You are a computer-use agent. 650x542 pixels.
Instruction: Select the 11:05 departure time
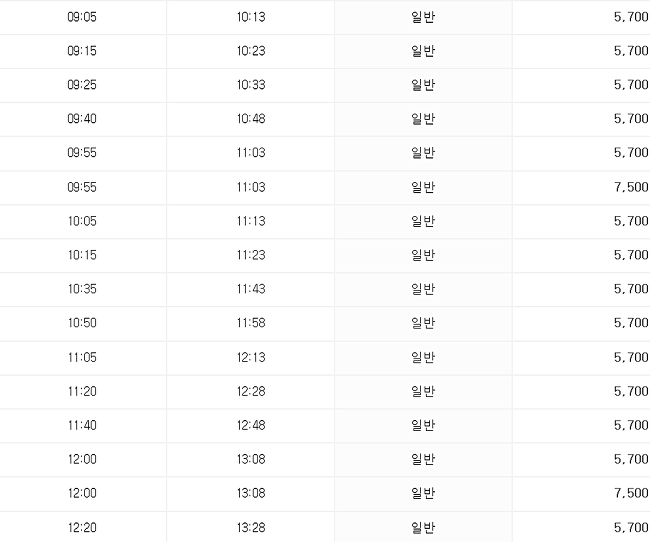pos(82,357)
